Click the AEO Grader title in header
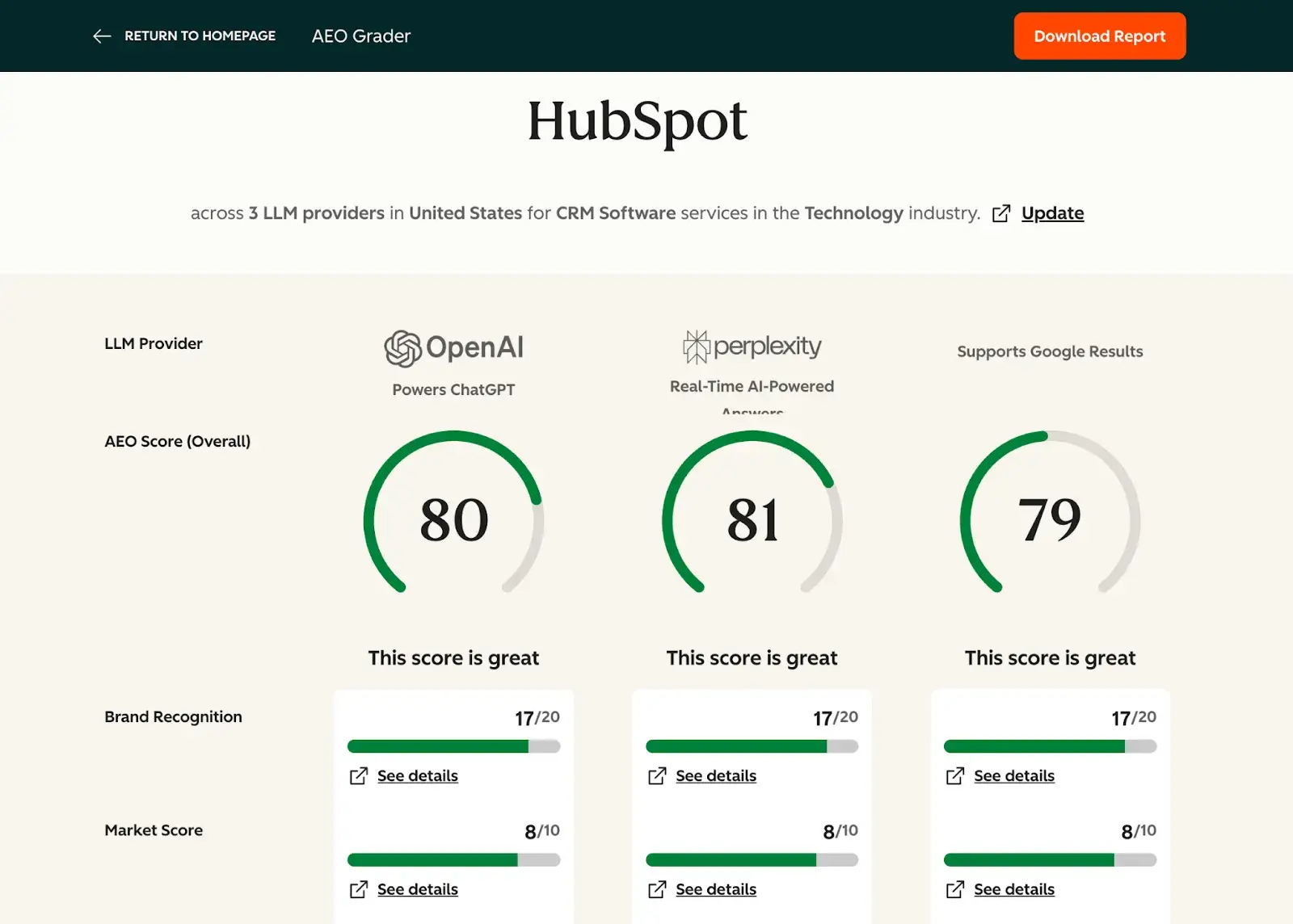1293x924 pixels. [361, 36]
